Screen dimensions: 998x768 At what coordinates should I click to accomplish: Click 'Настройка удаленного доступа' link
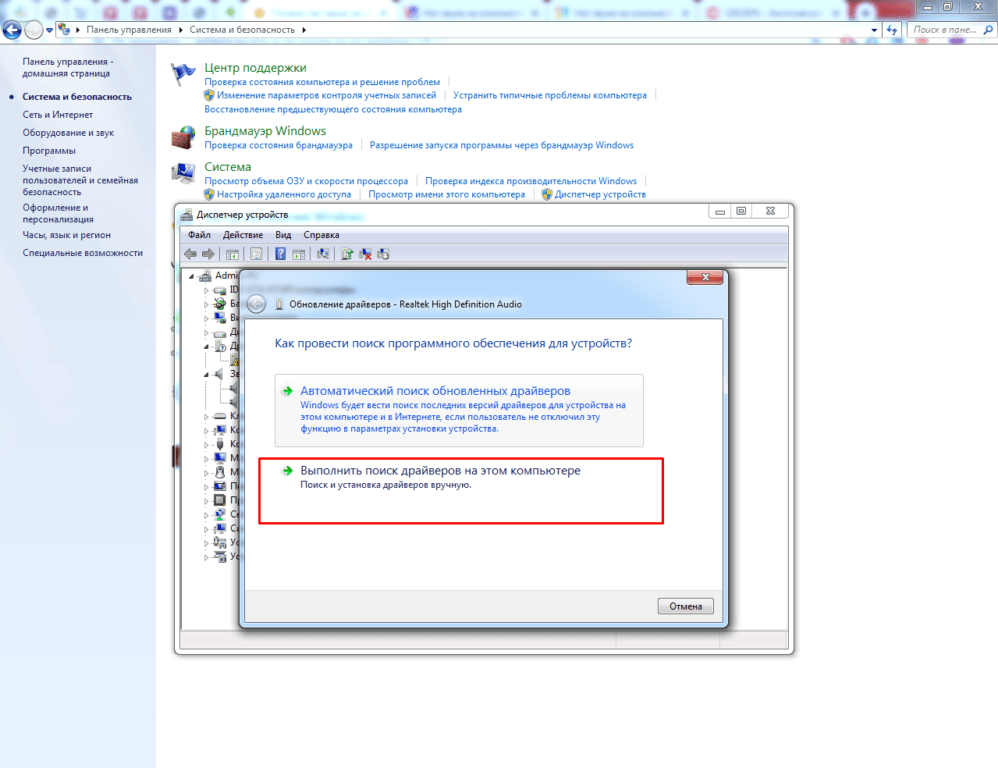(x=284, y=195)
